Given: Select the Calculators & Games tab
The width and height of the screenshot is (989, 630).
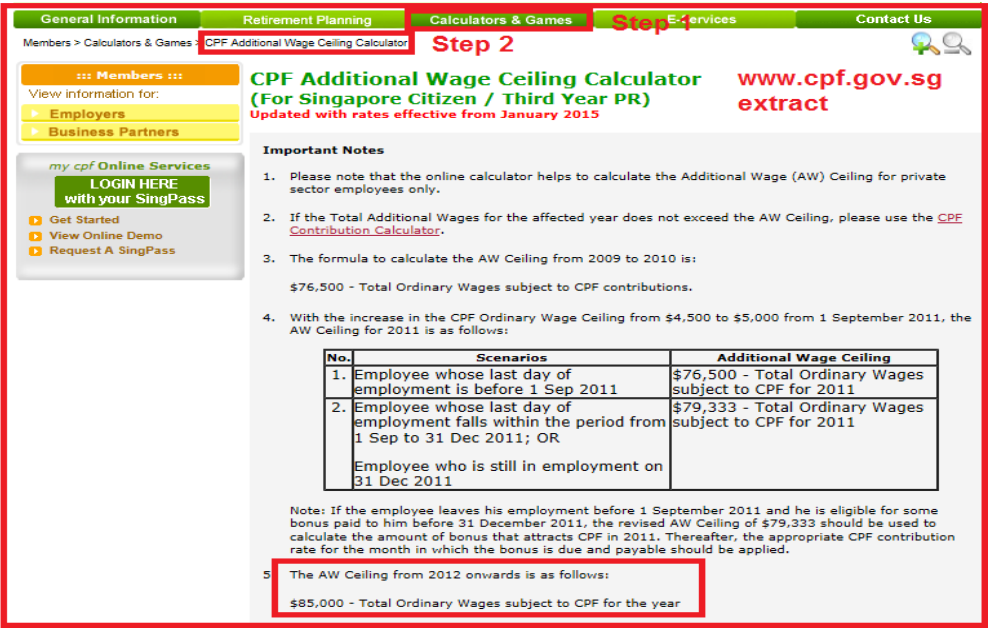Looking at the screenshot, I should (x=501, y=20).
